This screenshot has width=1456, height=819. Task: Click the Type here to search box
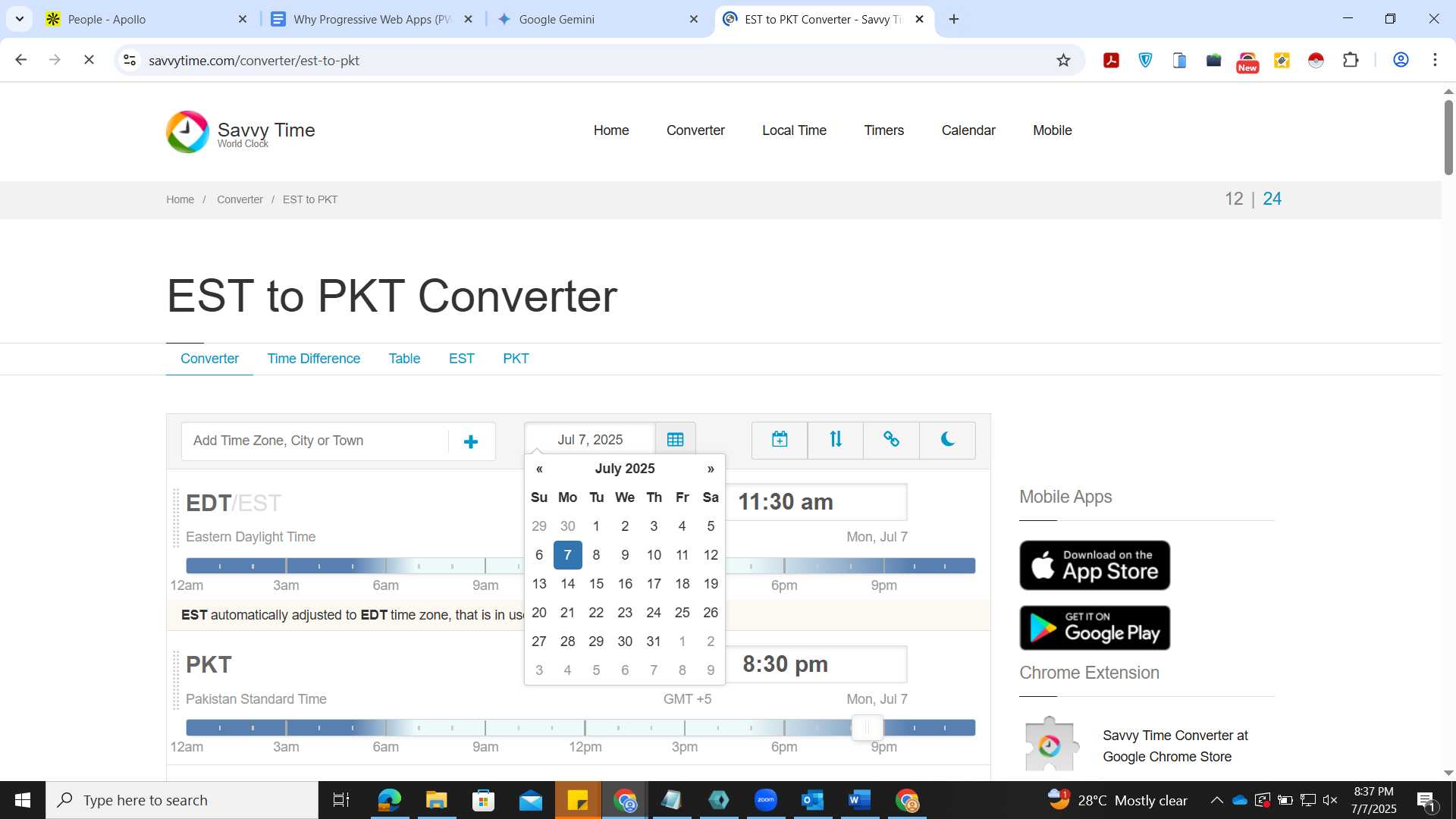point(182,800)
